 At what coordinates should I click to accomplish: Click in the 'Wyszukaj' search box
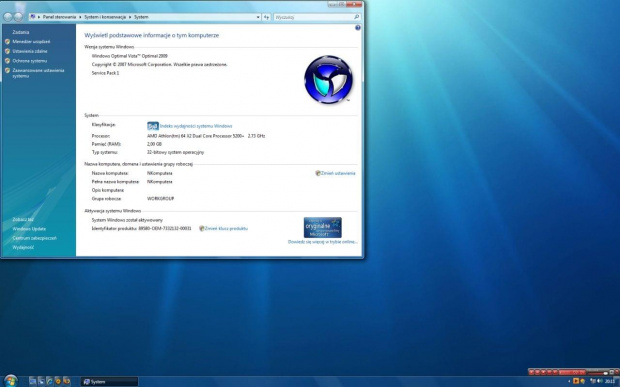313,17
